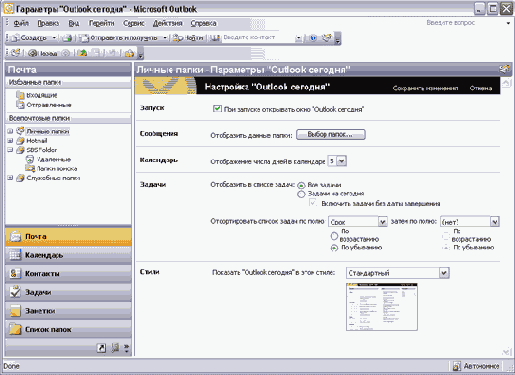
Task: Open the (нет) secondary sort dropdown
Action: (495, 222)
